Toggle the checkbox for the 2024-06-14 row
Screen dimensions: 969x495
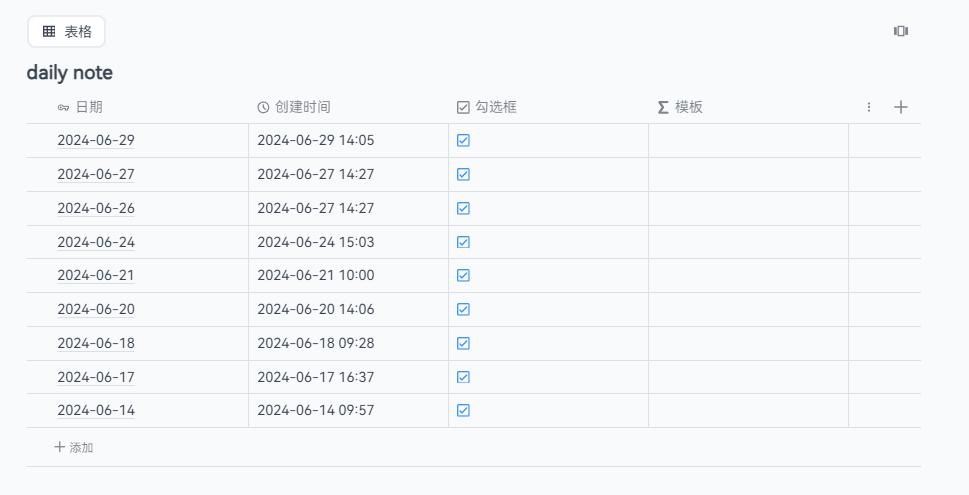pos(463,410)
